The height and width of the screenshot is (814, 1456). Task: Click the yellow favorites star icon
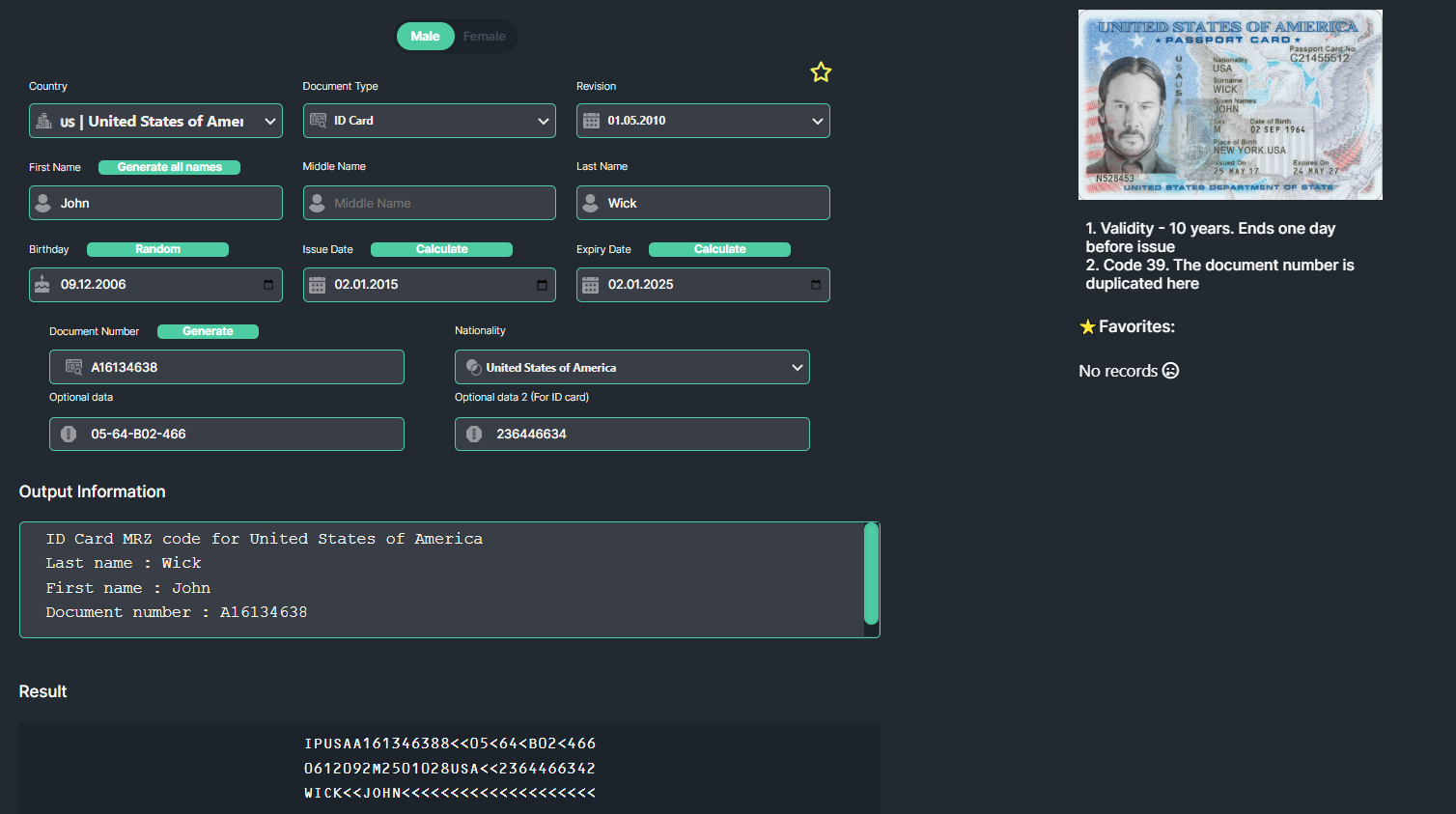[821, 72]
